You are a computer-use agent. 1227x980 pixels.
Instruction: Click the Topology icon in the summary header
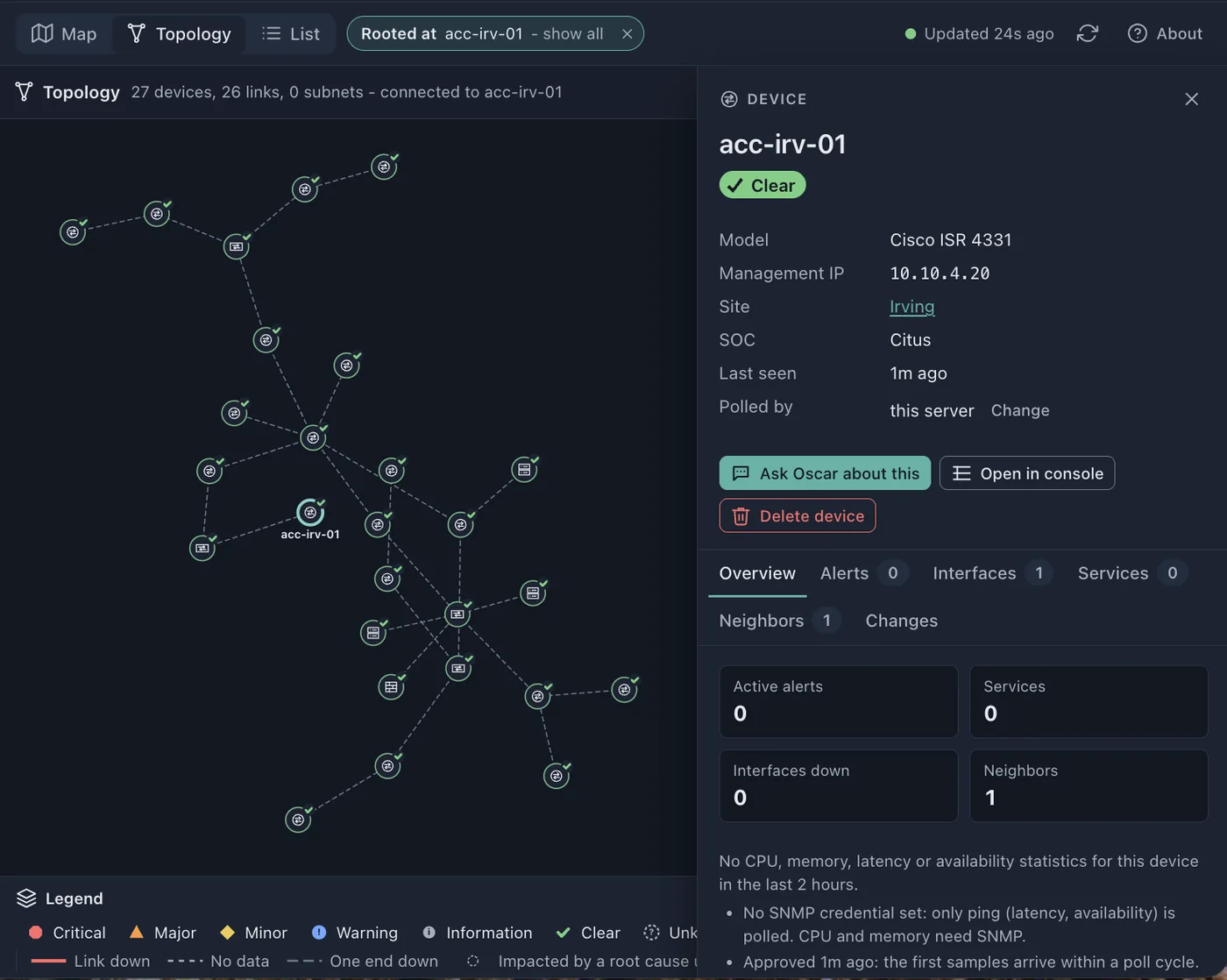coord(24,92)
